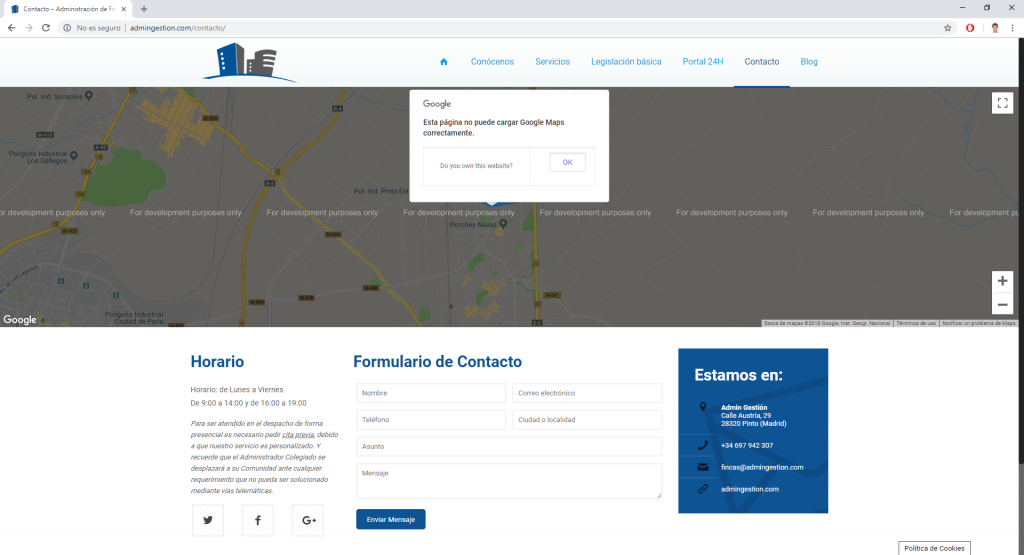
Task: Click Pol. Ind. Sonsoles map marker
Action: [89, 96]
